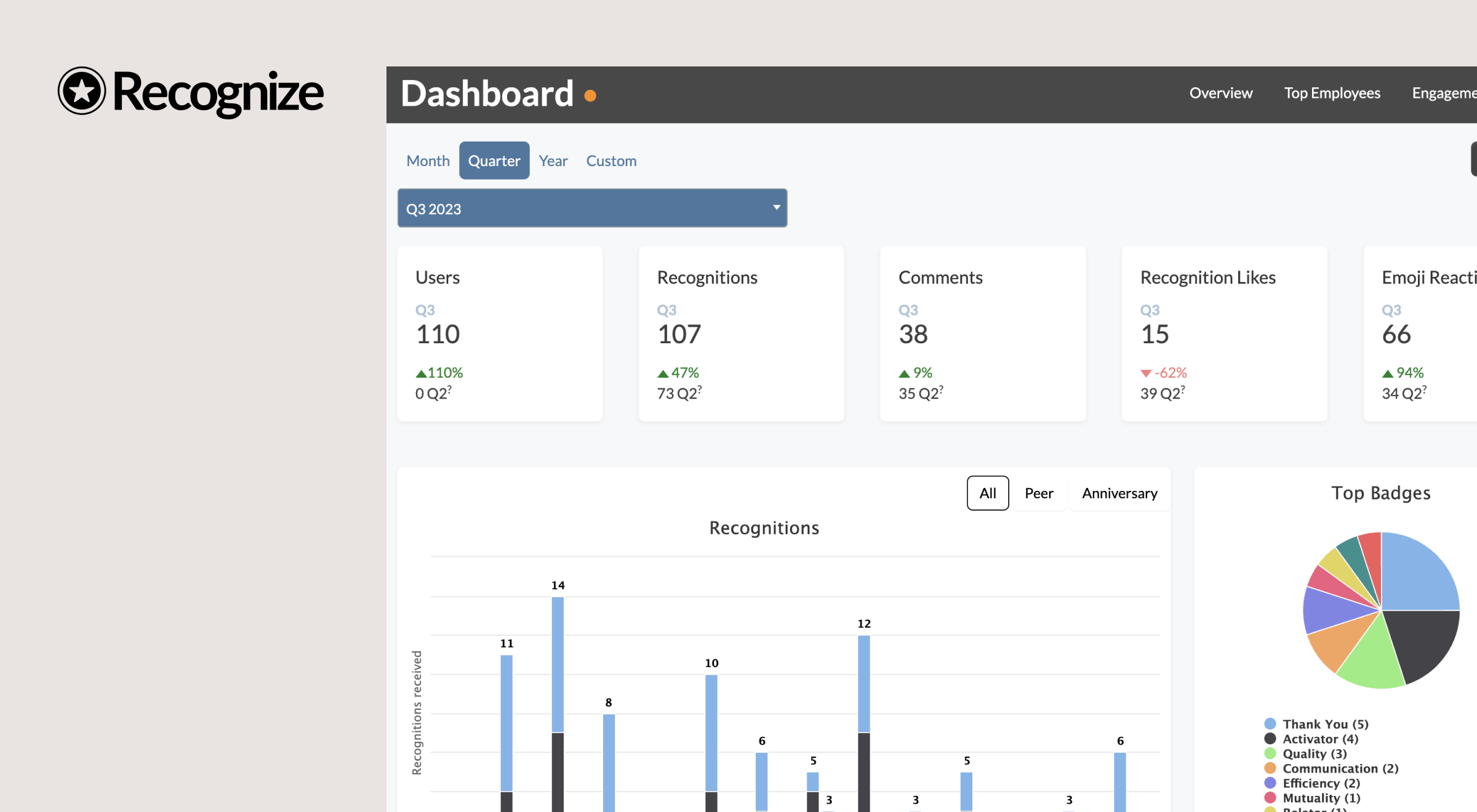Click the green up arrow by 110%
This screenshot has width=1477, height=812.
click(x=421, y=373)
